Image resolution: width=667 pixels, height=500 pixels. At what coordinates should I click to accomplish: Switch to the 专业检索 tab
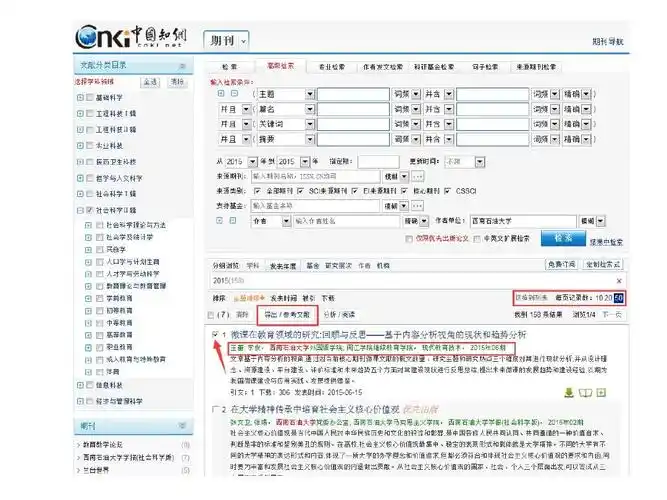[332, 67]
